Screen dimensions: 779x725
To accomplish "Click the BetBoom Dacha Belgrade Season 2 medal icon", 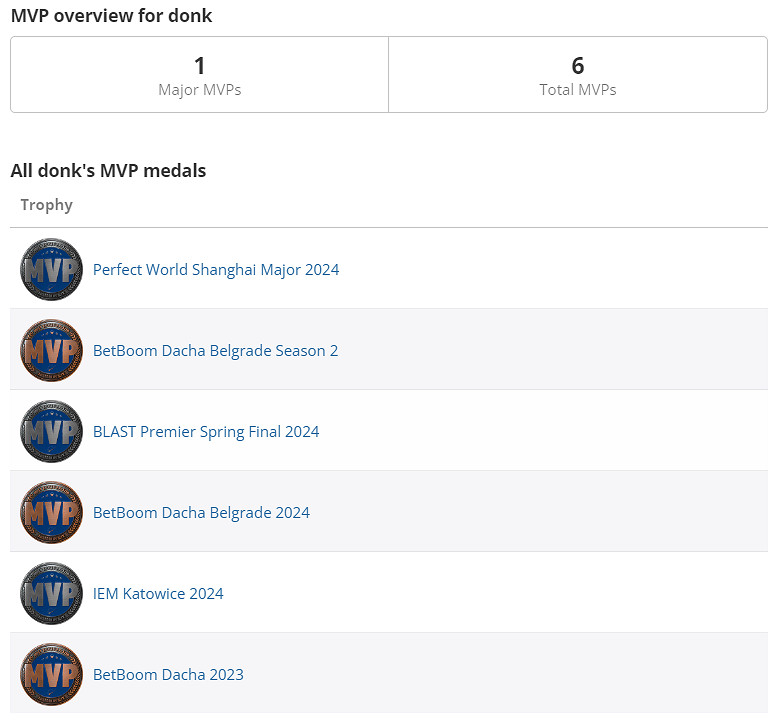I will [x=51, y=350].
